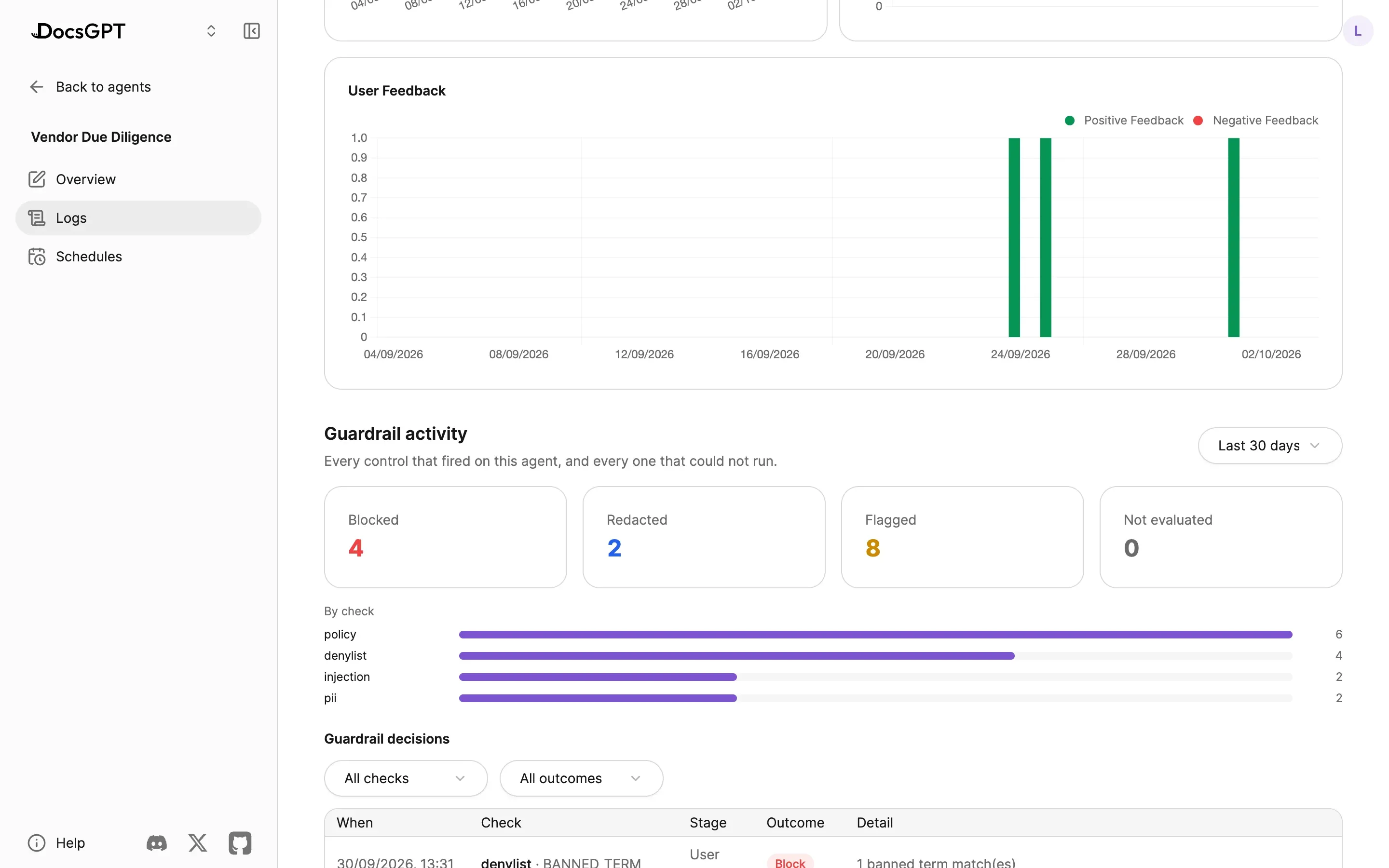Click the injection check progress bar

(x=875, y=677)
